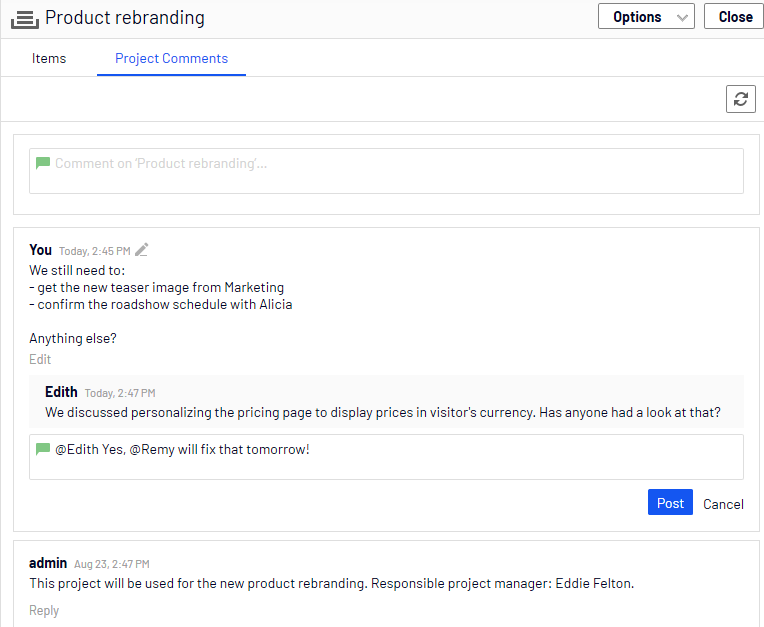Click the refresh comments icon
The height and width of the screenshot is (627, 764).
tap(740, 99)
